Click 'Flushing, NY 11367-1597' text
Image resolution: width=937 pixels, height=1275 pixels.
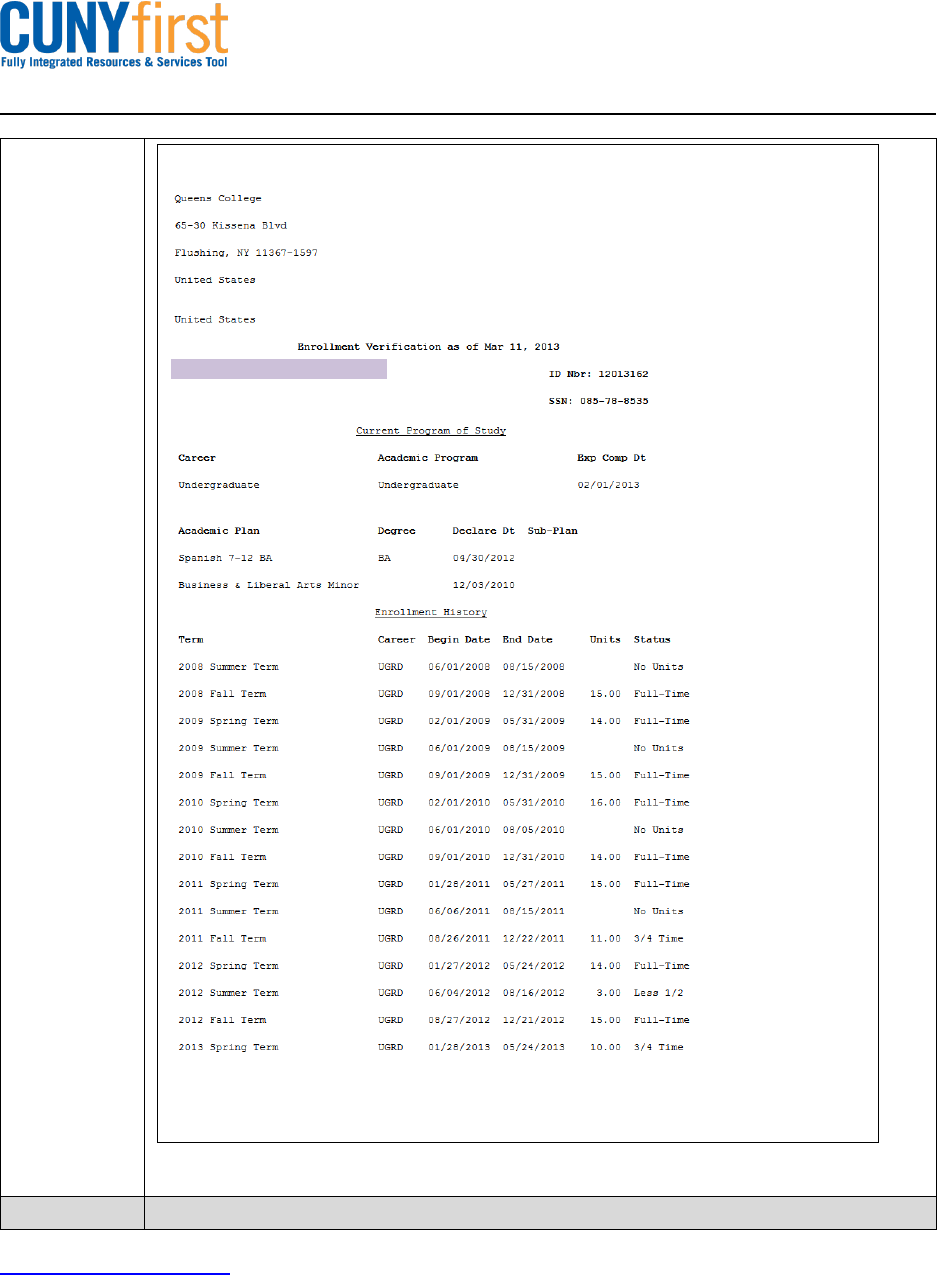(x=246, y=253)
